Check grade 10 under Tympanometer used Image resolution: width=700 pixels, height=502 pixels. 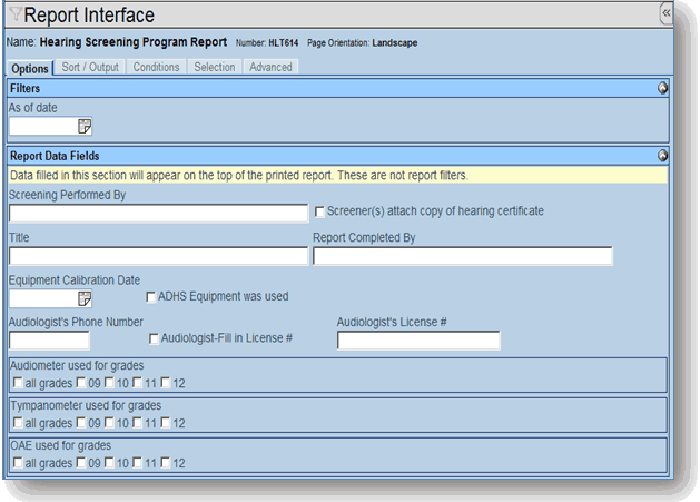(x=109, y=422)
